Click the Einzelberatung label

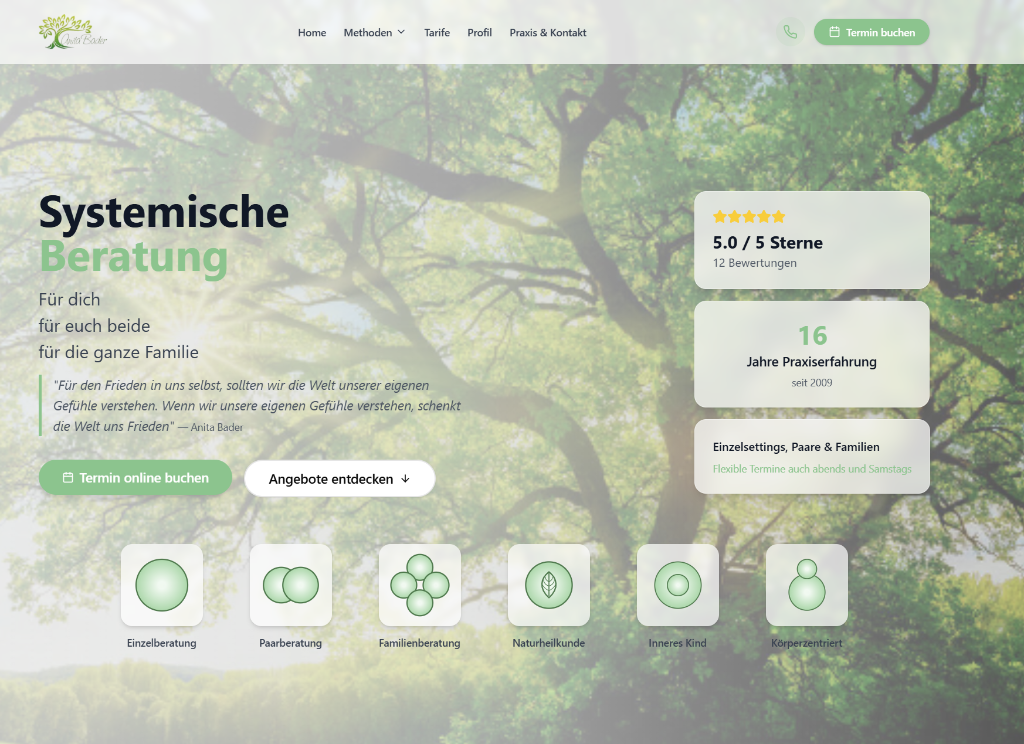162,643
